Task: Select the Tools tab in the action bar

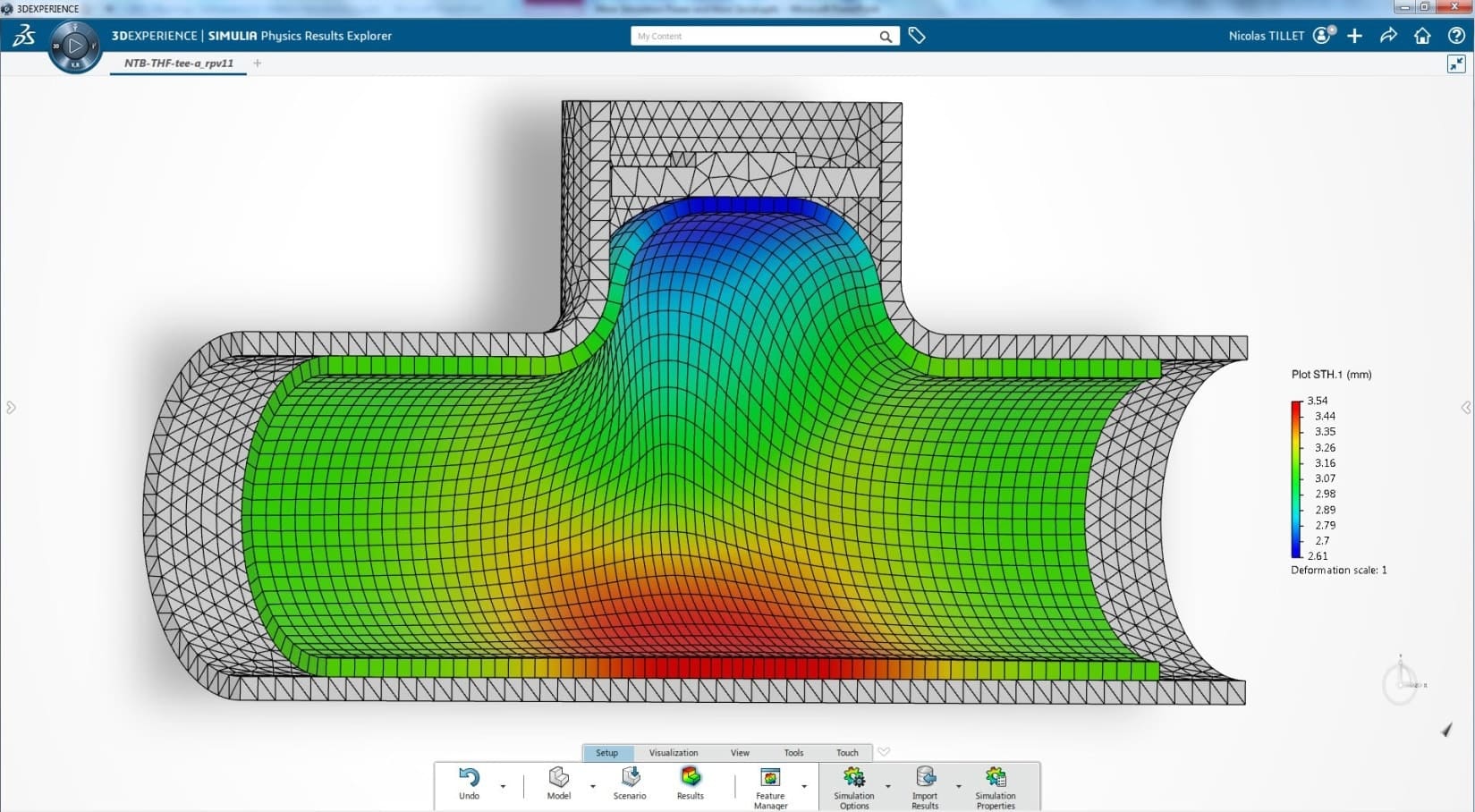Action: (x=793, y=753)
